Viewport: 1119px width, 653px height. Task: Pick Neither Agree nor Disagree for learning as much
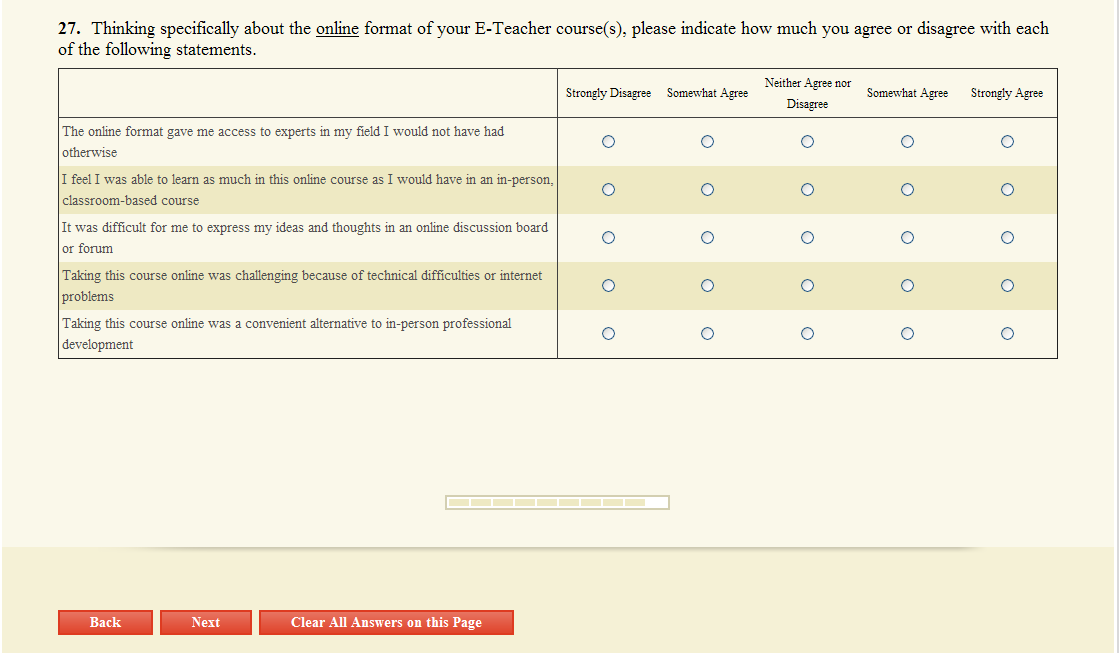[807, 190]
